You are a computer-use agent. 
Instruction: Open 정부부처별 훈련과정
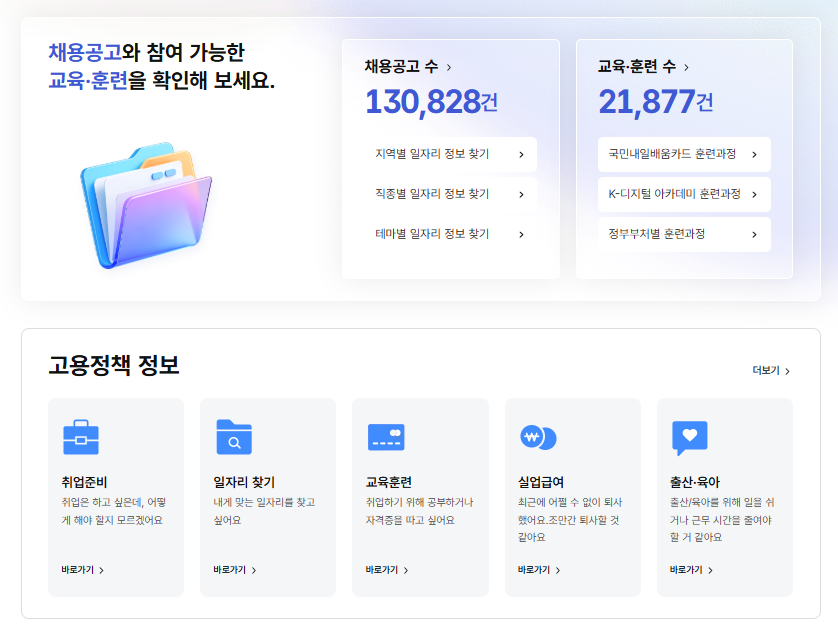(x=684, y=234)
